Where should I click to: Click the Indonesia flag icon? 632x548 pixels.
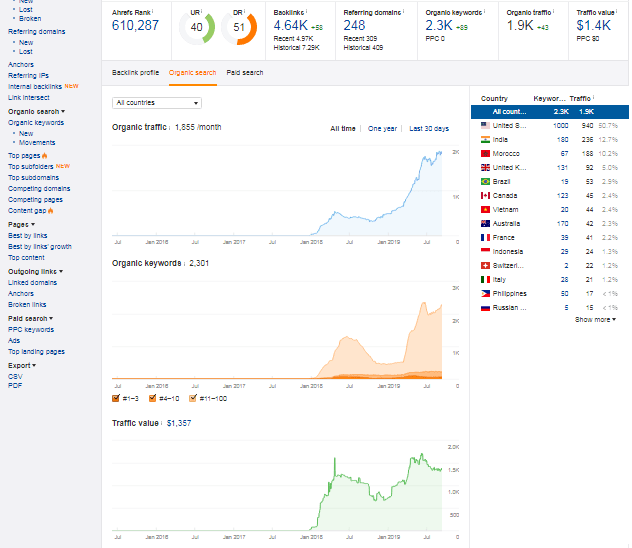tap(485, 251)
